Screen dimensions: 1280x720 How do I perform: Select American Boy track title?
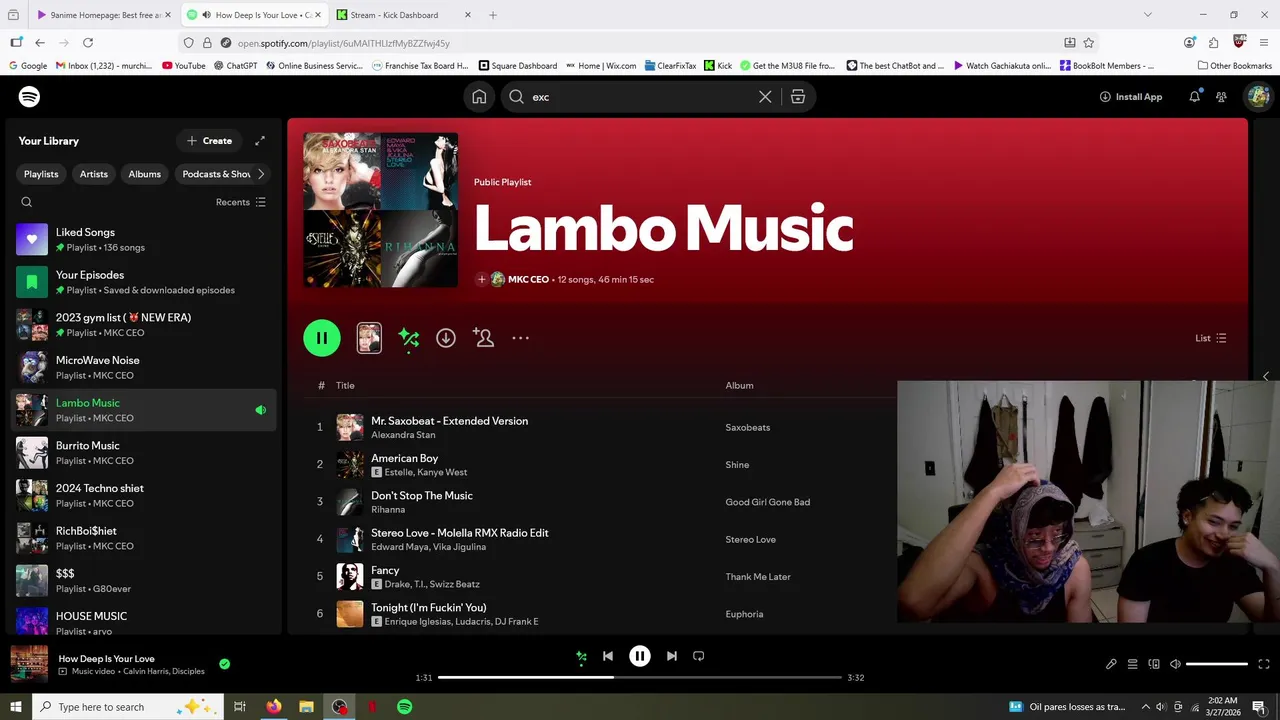(x=405, y=458)
